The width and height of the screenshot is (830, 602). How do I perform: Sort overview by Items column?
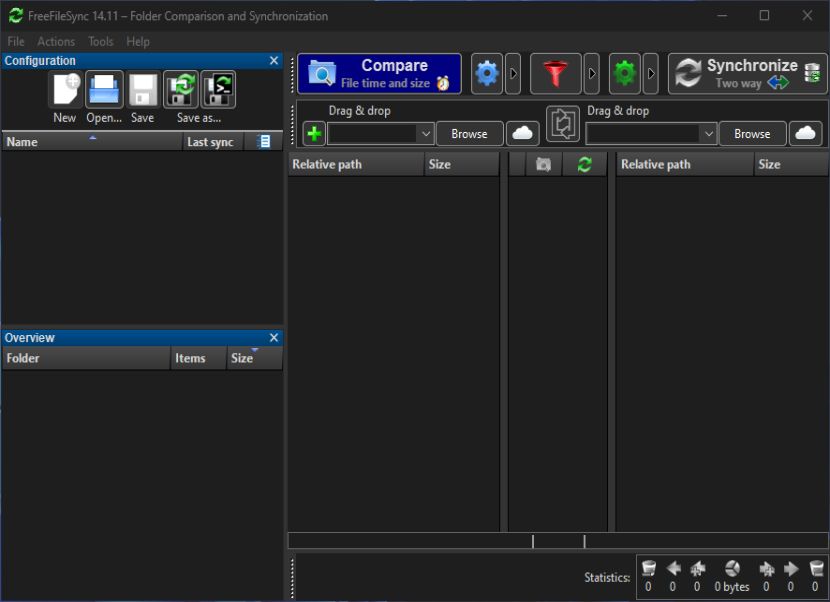(x=199, y=358)
